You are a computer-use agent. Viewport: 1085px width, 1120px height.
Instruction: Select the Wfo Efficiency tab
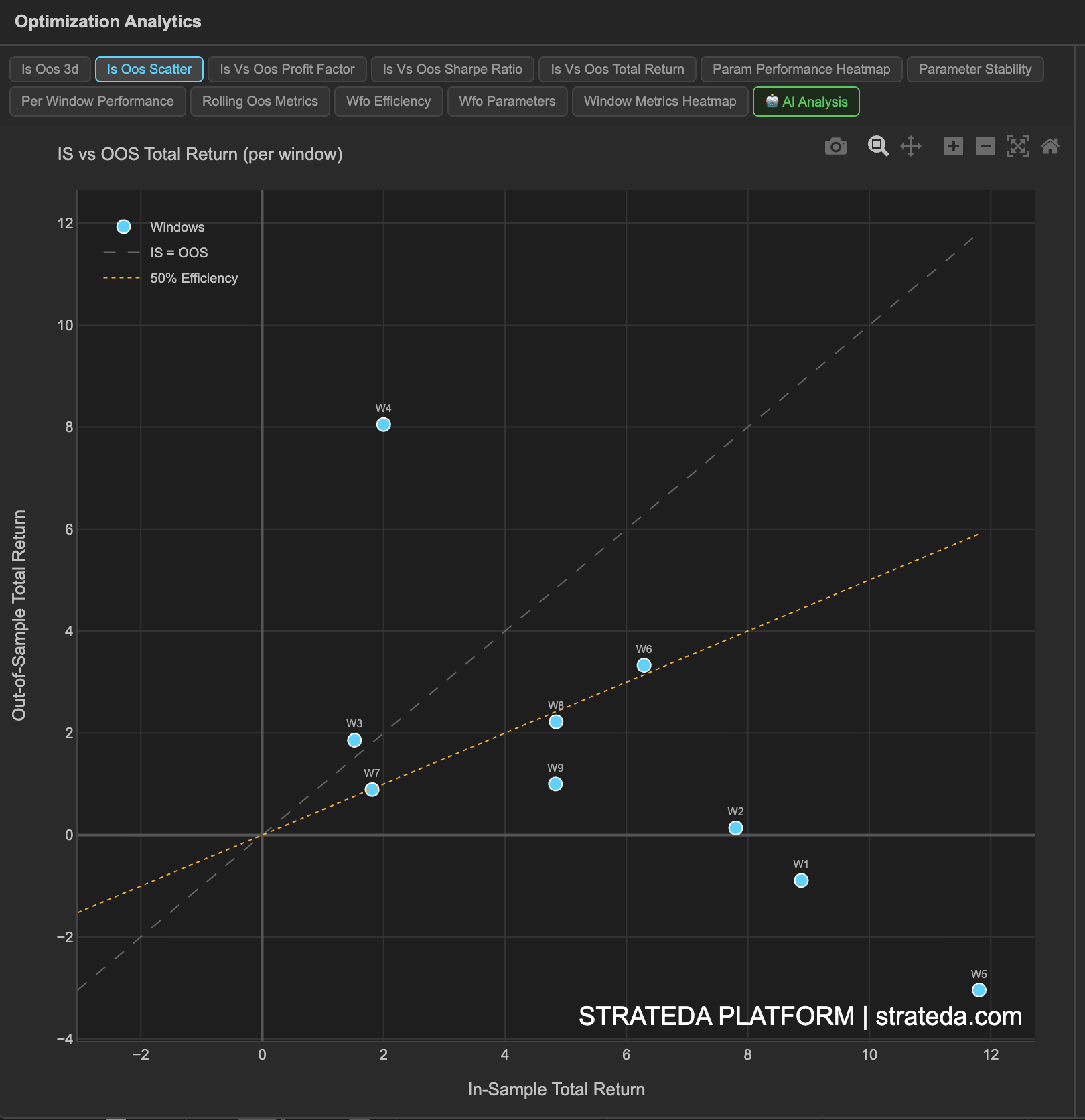click(x=388, y=101)
